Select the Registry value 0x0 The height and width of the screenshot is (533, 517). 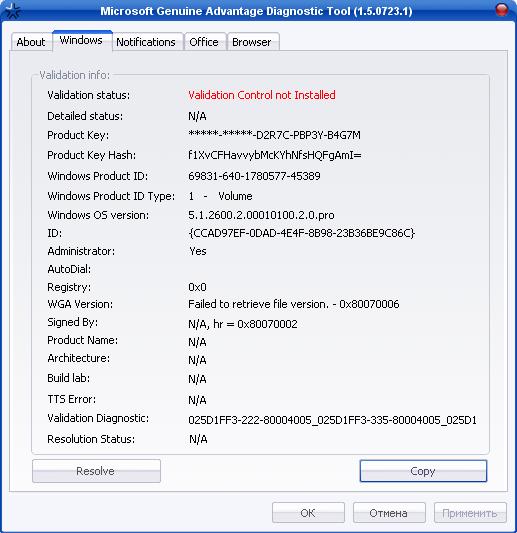197,287
